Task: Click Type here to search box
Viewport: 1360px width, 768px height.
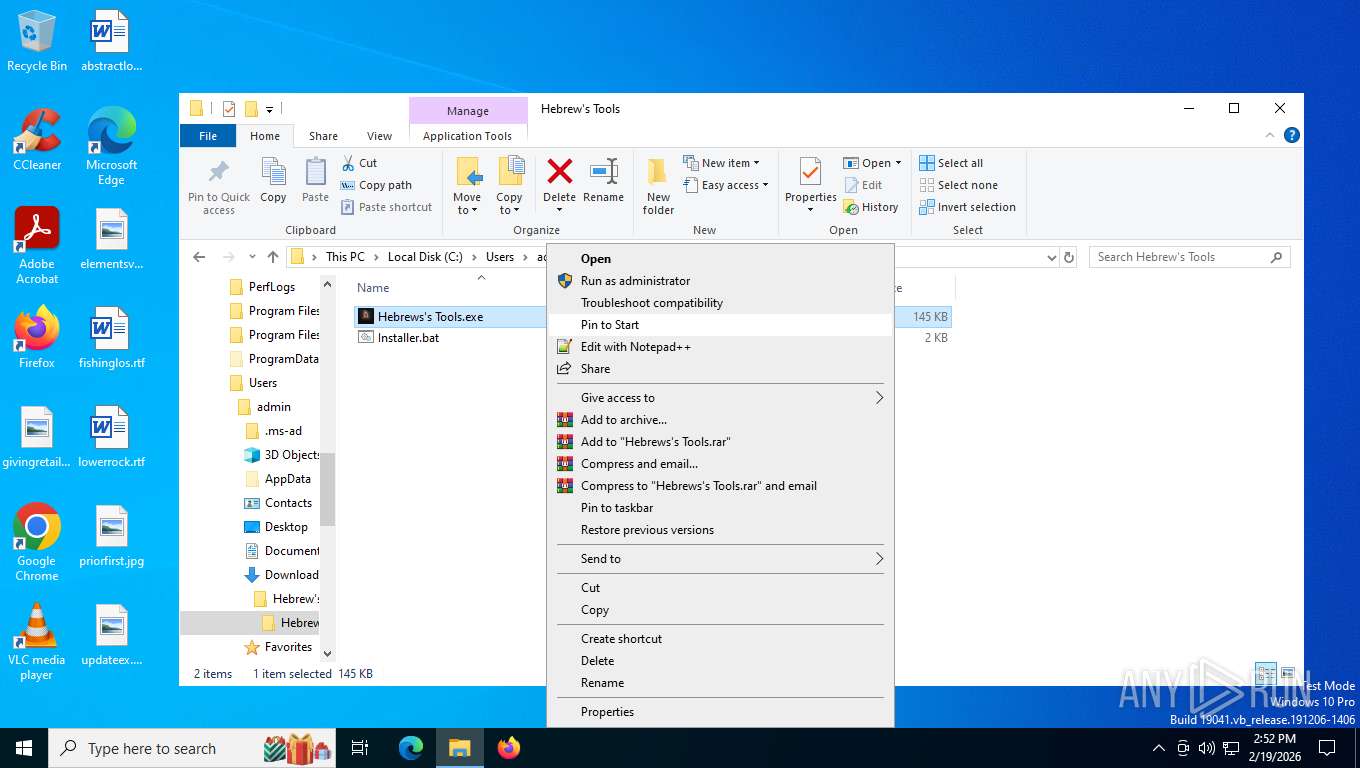Action: 192,748
